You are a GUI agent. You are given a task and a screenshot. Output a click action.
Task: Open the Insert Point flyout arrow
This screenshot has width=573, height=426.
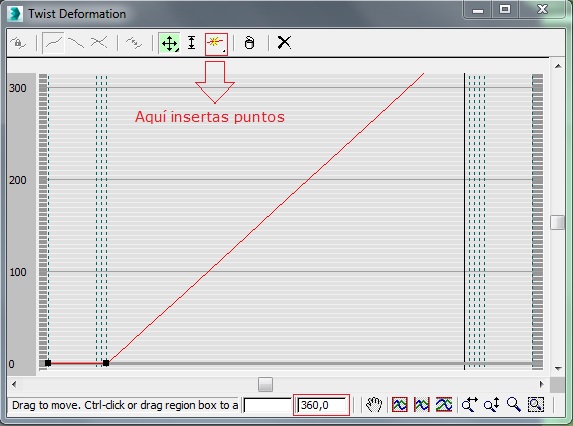224,52
